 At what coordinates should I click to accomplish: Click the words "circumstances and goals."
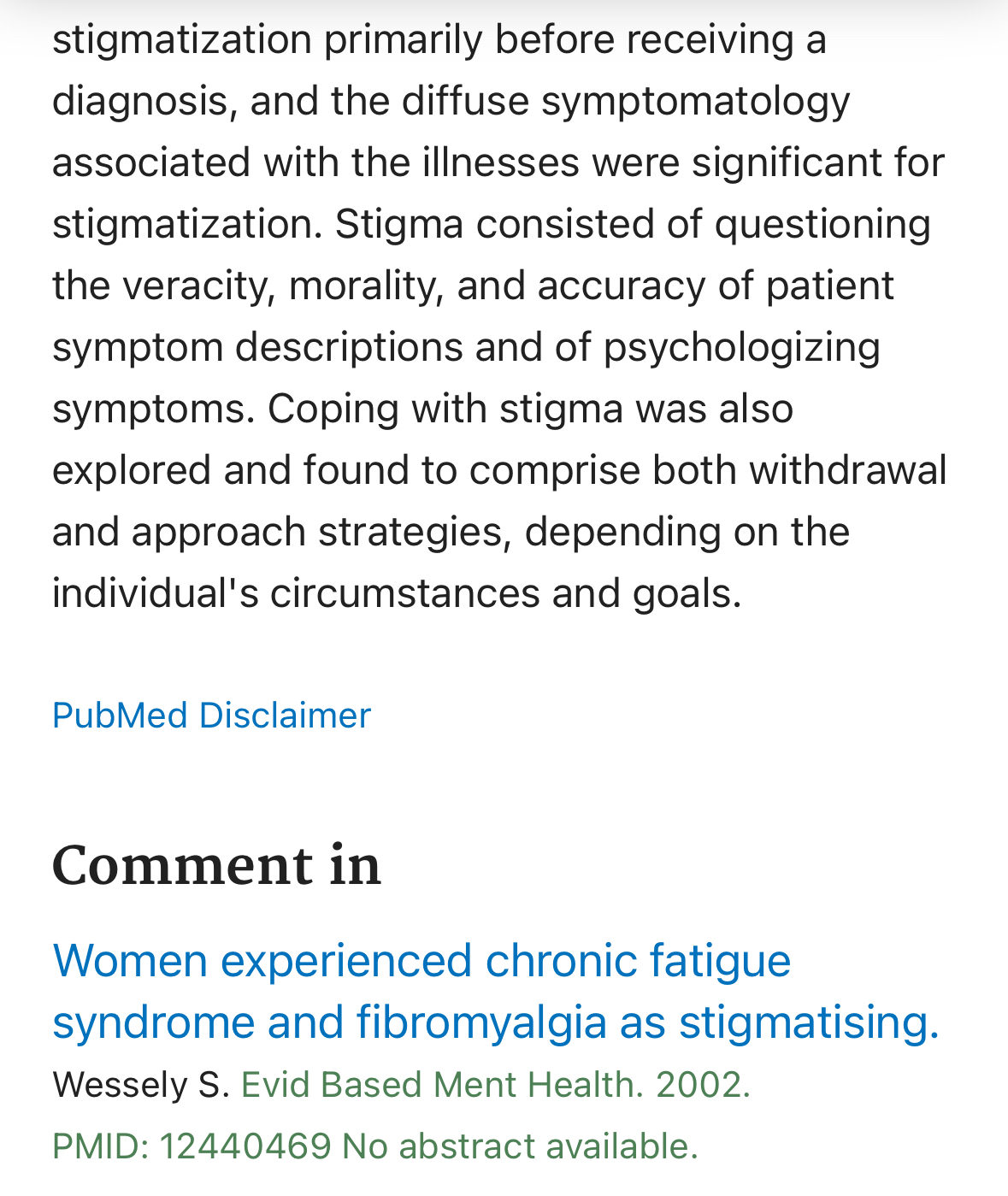(x=506, y=593)
